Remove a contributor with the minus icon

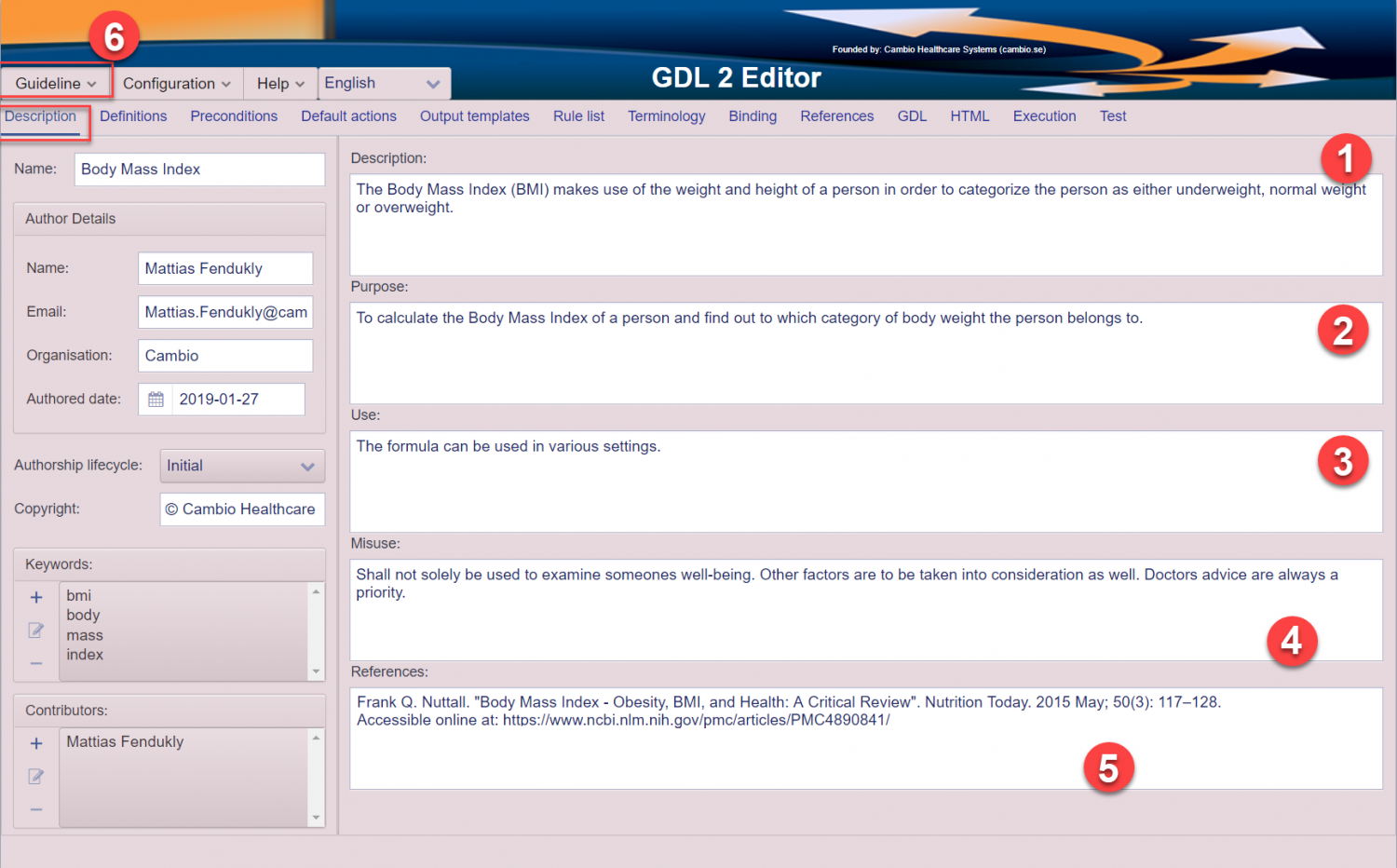pos(35,810)
